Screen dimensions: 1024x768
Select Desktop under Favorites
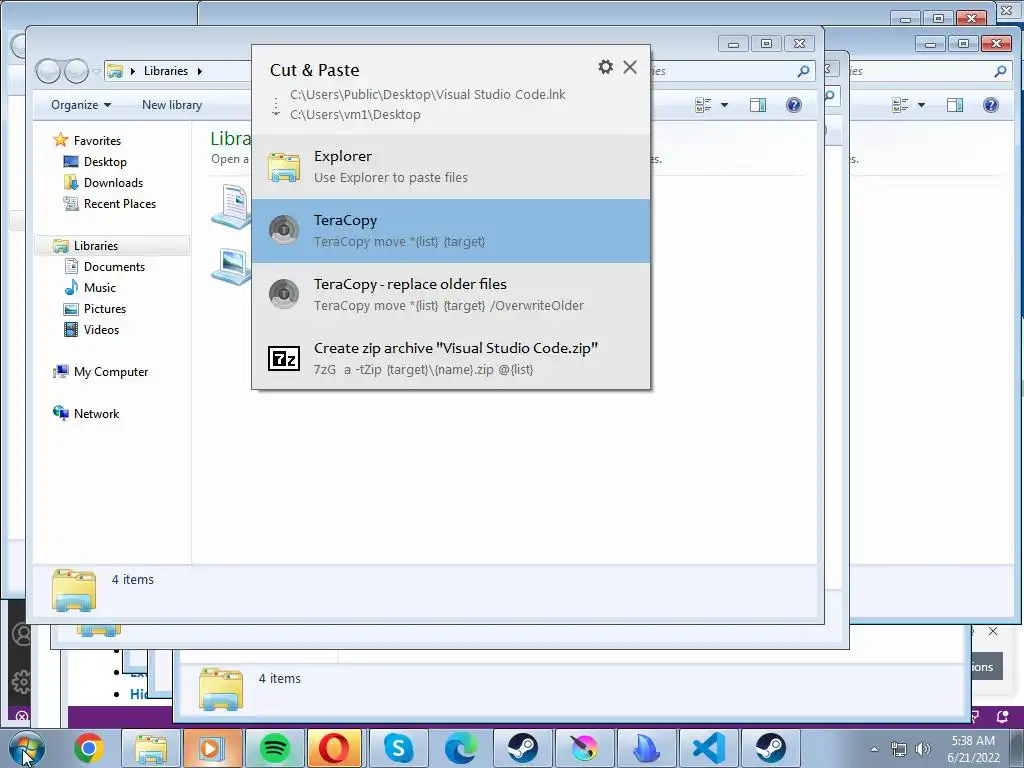pos(104,161)
